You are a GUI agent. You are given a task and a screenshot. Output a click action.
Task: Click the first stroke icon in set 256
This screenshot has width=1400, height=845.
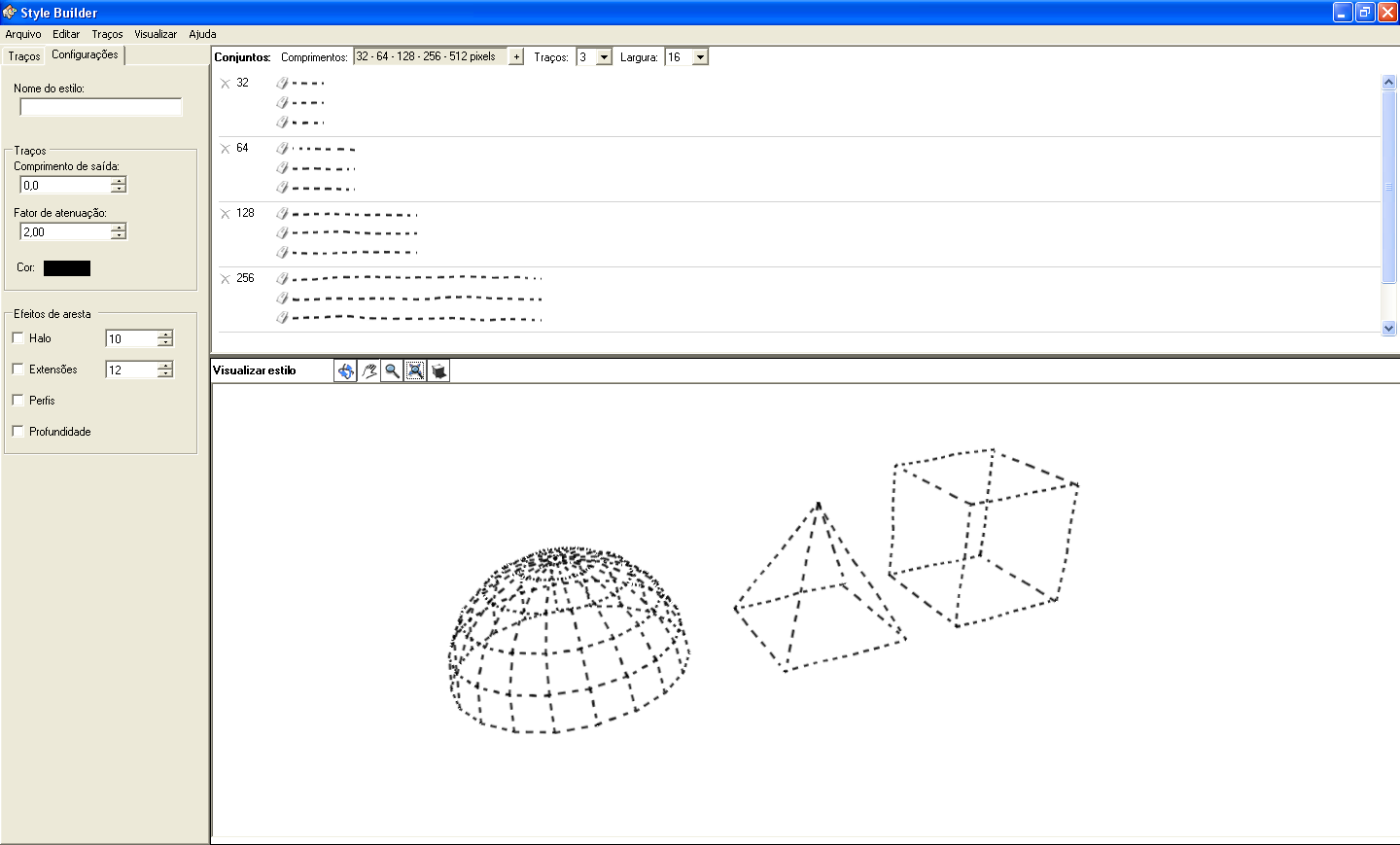pos(282,278)
